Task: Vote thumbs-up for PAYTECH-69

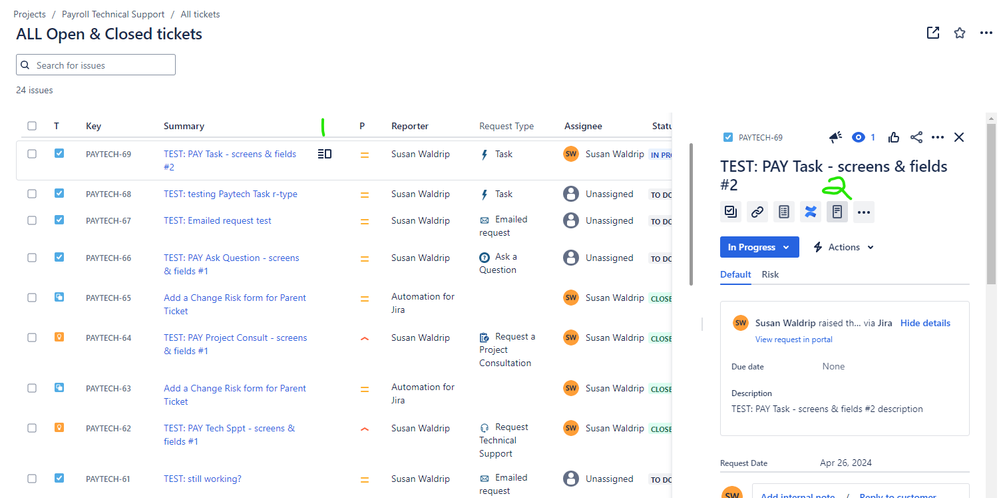Action: (894, 137)
